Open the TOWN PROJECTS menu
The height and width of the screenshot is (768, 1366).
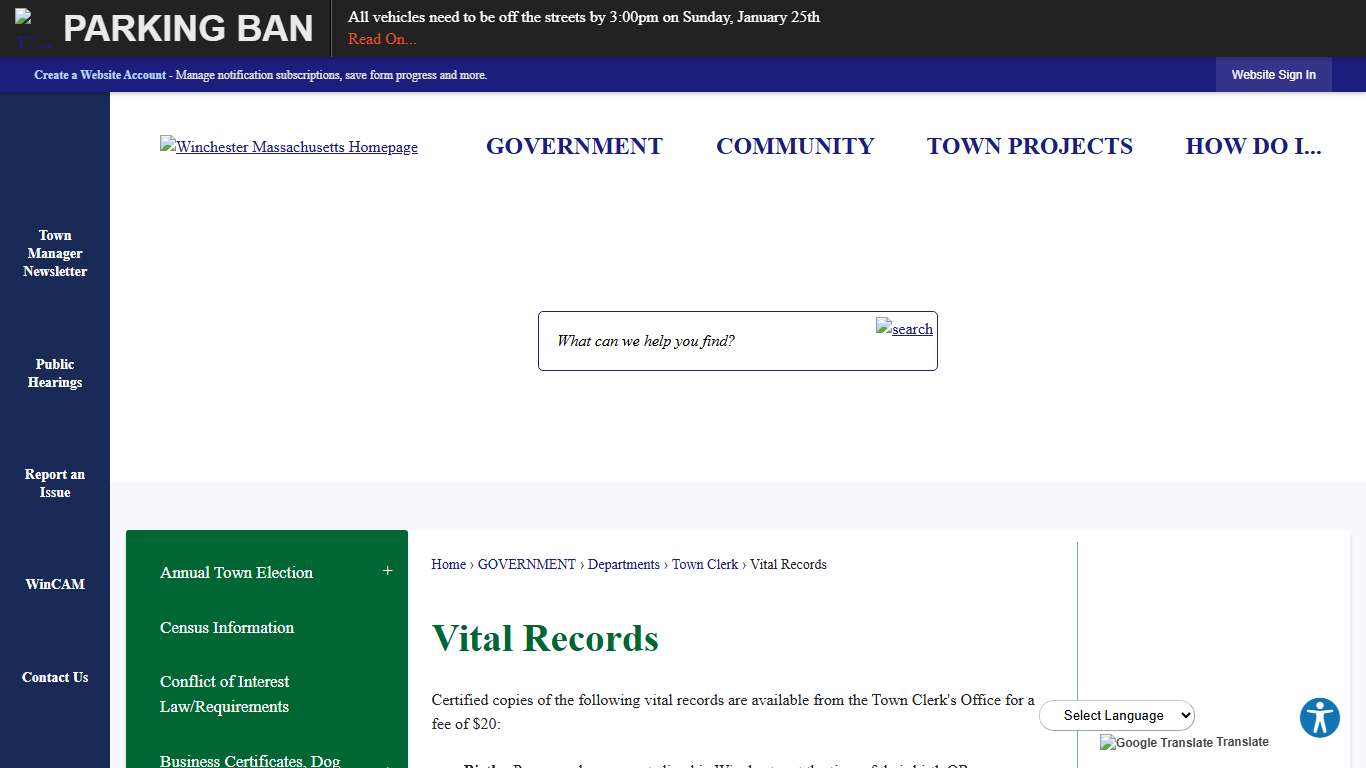(x=1030, y=146)
